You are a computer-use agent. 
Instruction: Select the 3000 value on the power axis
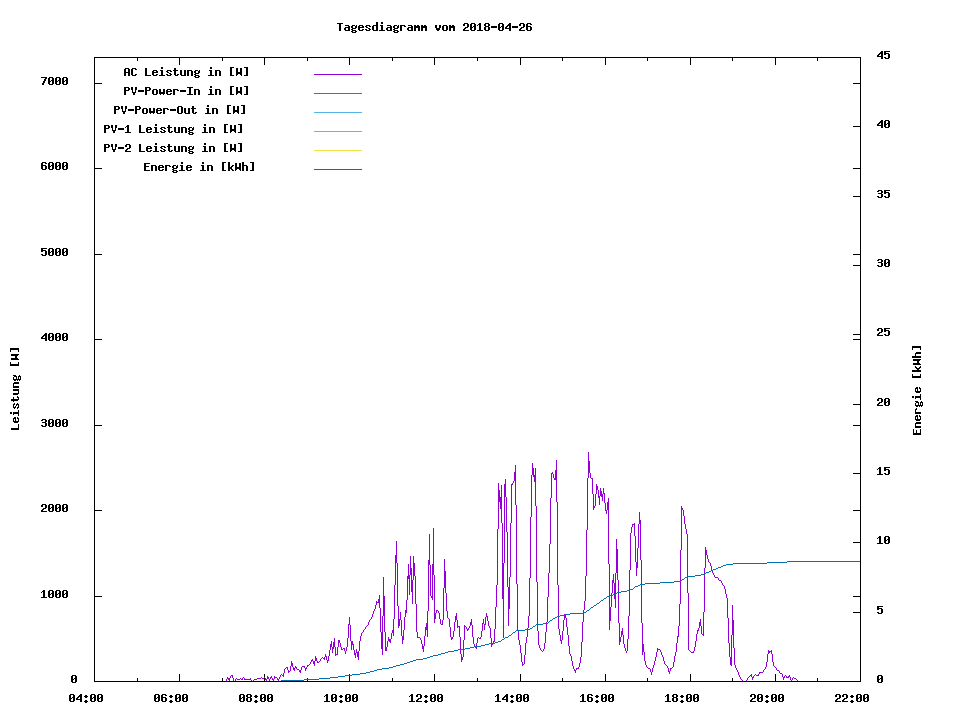tap(54, 424)
